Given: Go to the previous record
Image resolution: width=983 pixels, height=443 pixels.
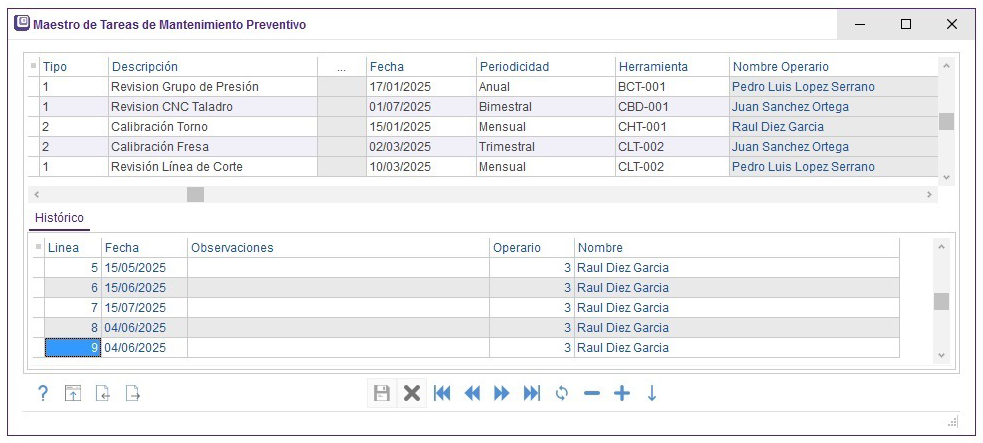Looking at the screenshot, I should click(x=472, y=394).
